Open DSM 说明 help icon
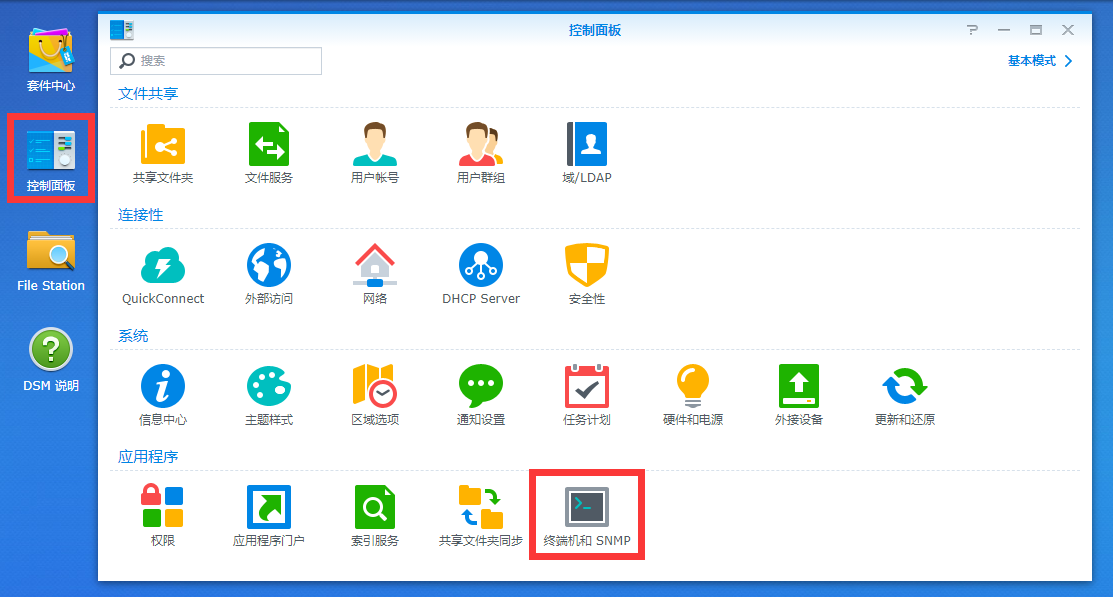1113x597 pixels. (50, 360)
